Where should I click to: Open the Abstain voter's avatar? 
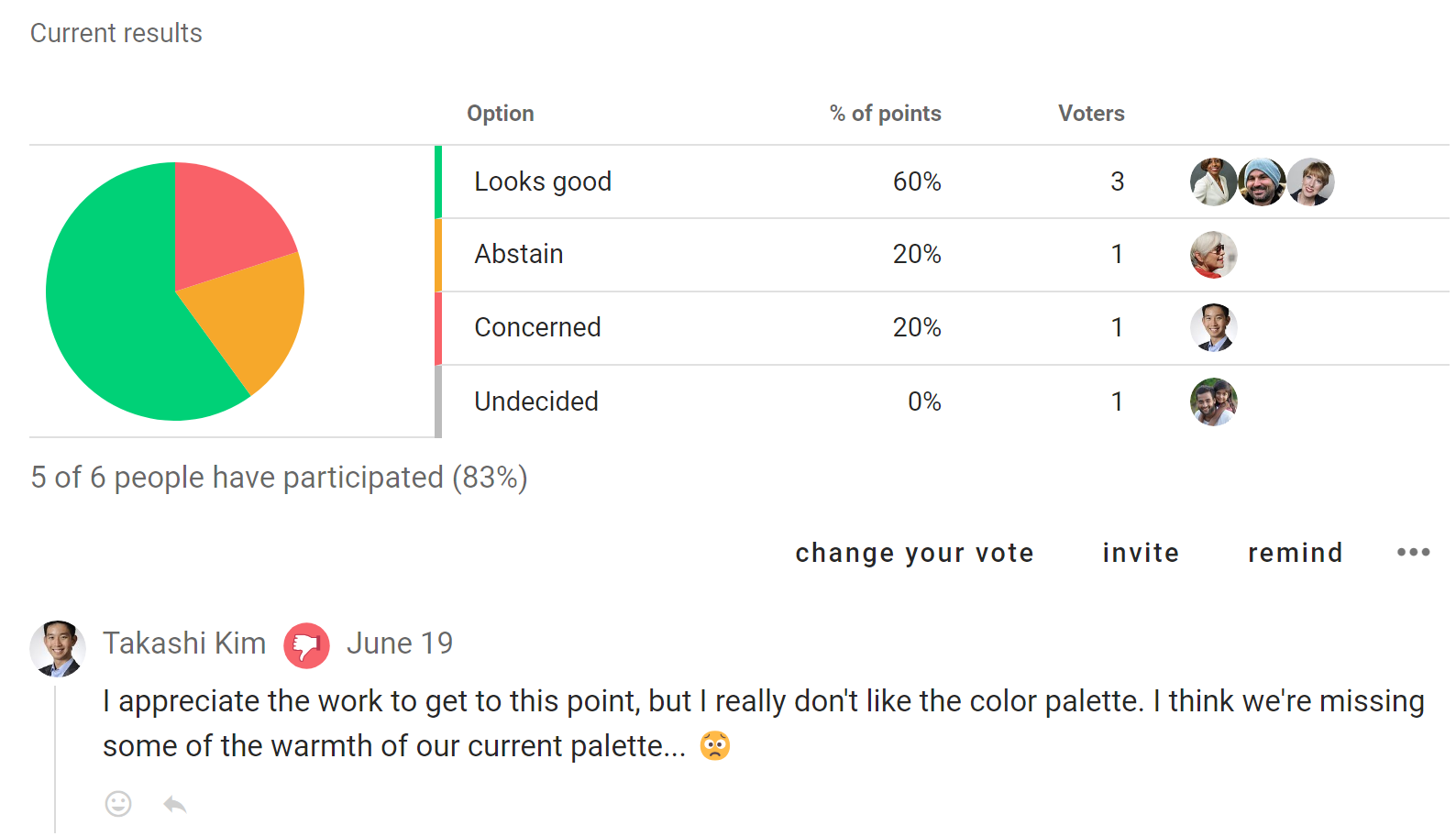click(1213, 255)
